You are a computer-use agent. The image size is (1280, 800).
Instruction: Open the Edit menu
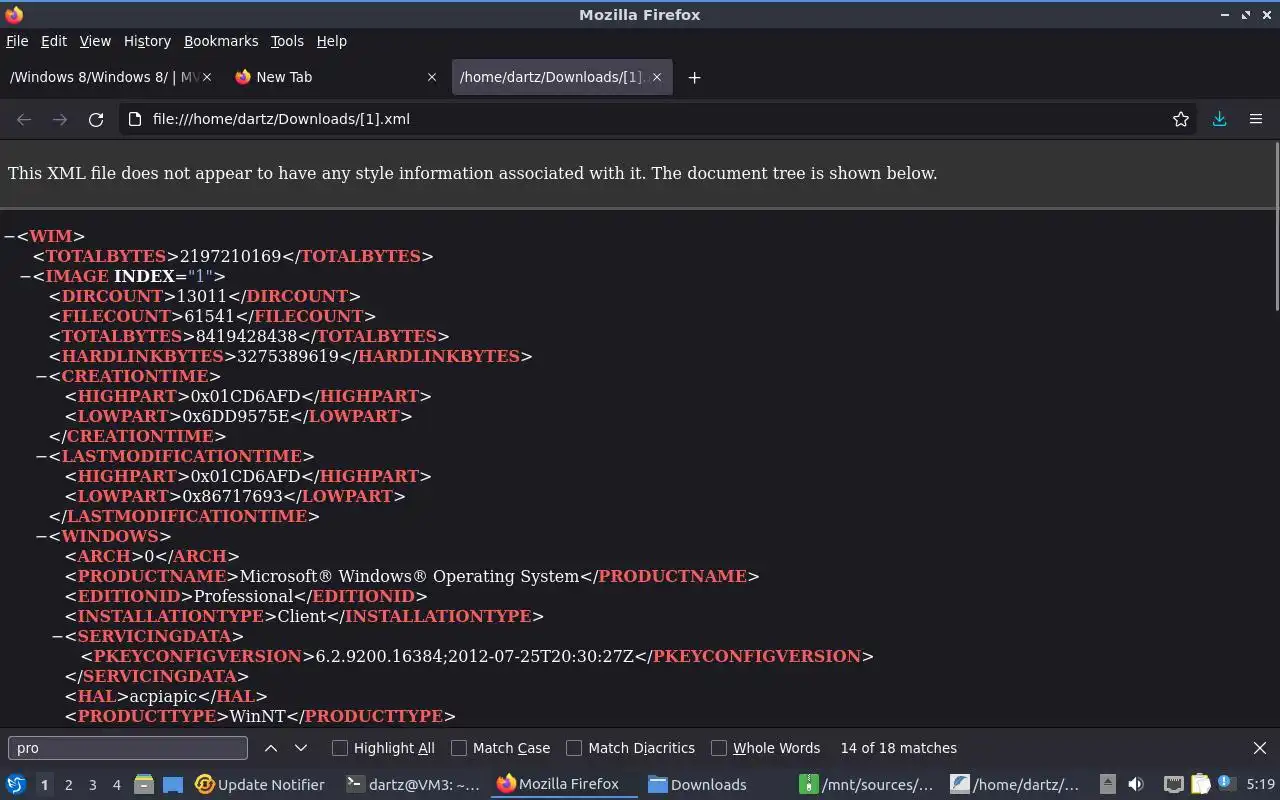pos(54,41)
